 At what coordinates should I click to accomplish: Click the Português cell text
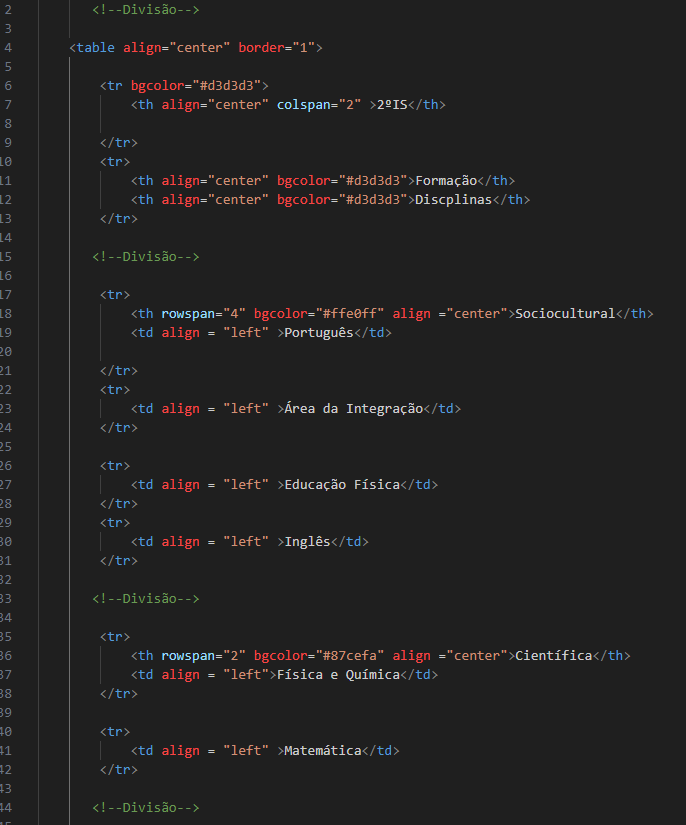319,333
